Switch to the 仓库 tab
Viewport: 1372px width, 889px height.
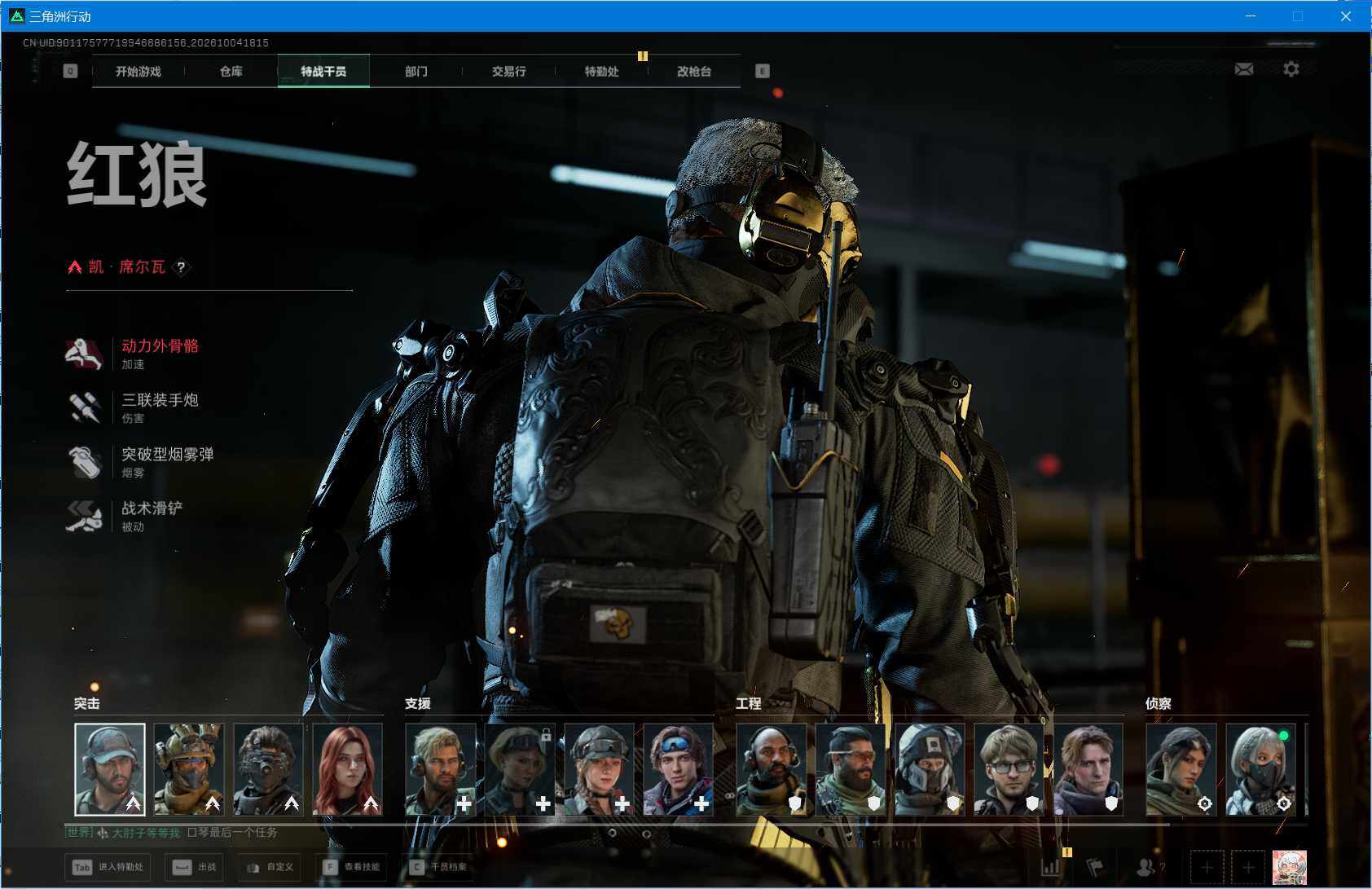coord(231,71)
